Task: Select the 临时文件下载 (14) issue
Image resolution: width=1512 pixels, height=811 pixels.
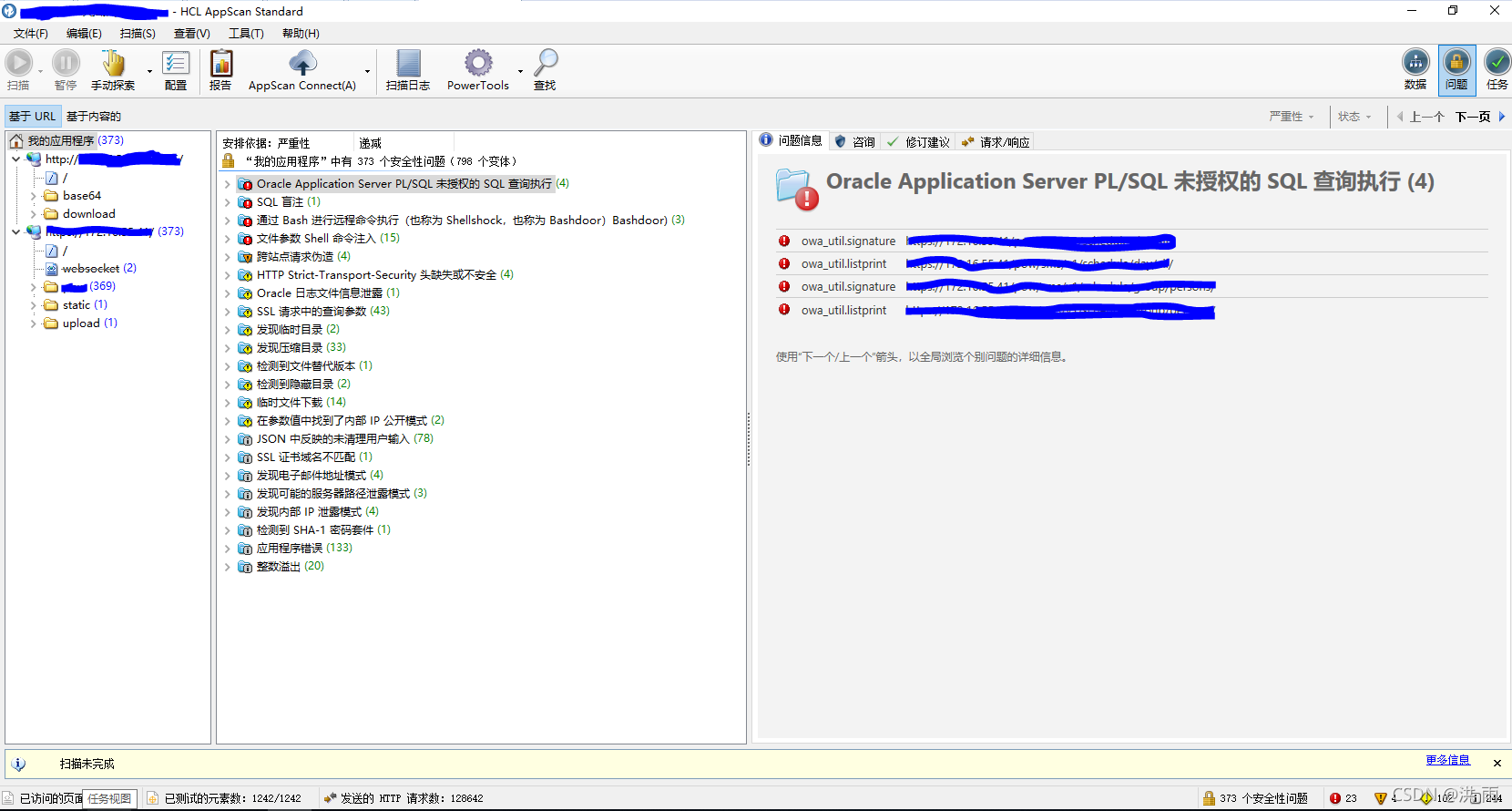Action: click(301, 403)
